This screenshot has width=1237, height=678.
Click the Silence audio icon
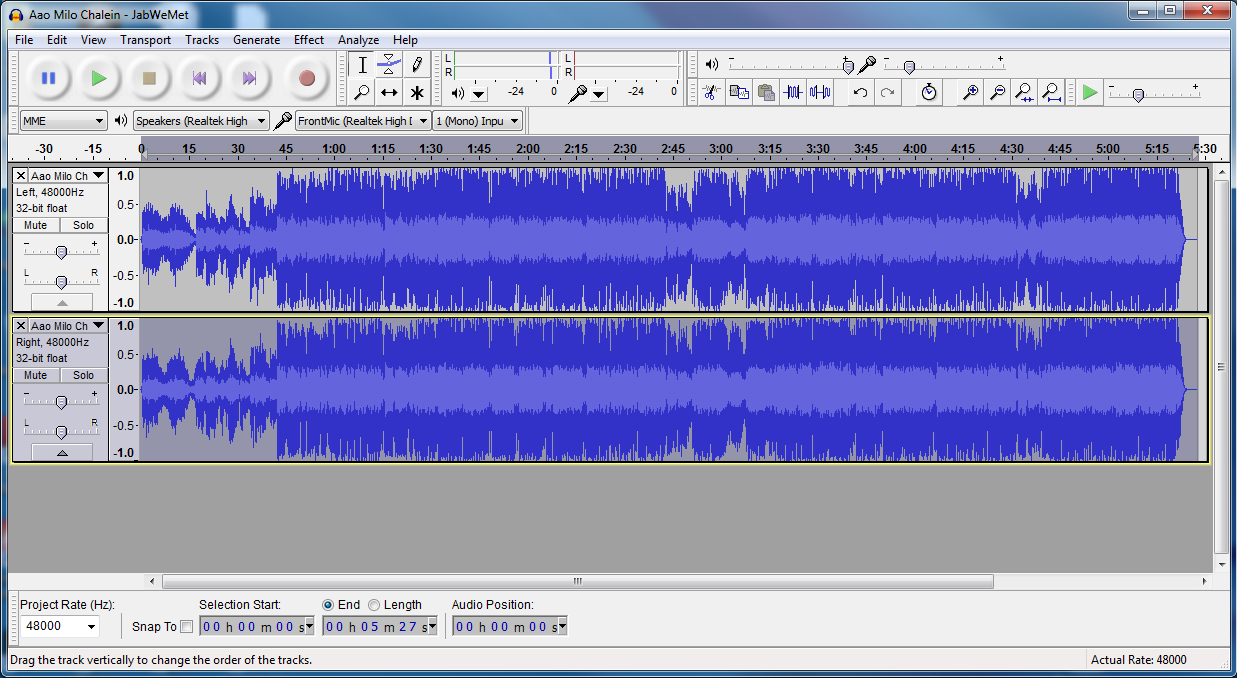coord(820,93)
